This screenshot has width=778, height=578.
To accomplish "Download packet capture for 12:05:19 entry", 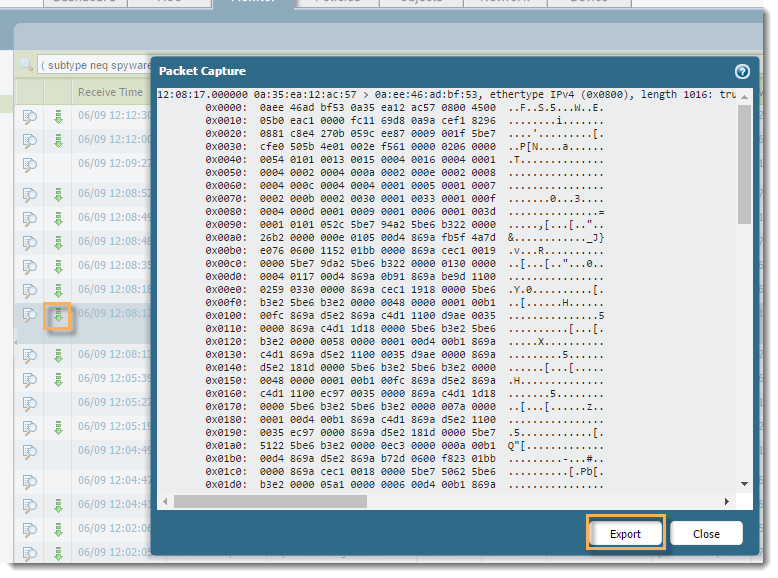I will click(x=59, y=428).
